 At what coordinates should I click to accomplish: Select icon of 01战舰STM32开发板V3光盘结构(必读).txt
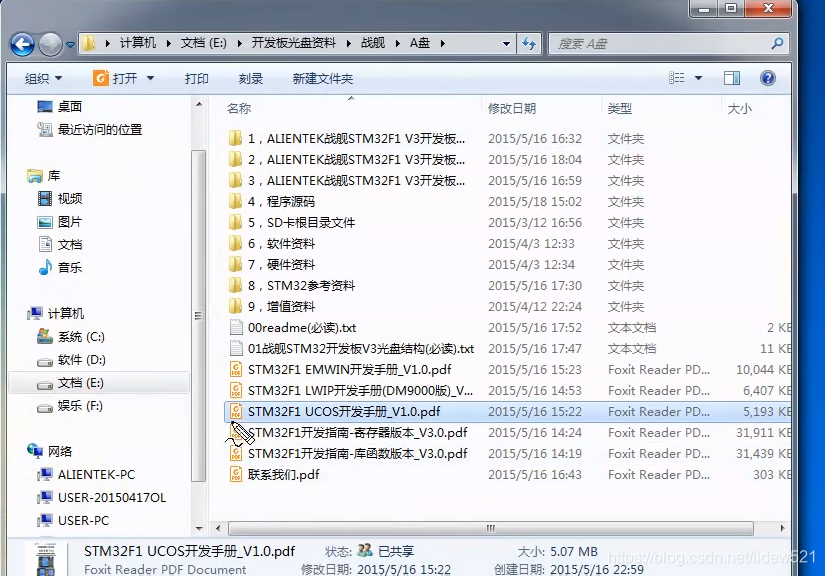[x=236, y=349]
